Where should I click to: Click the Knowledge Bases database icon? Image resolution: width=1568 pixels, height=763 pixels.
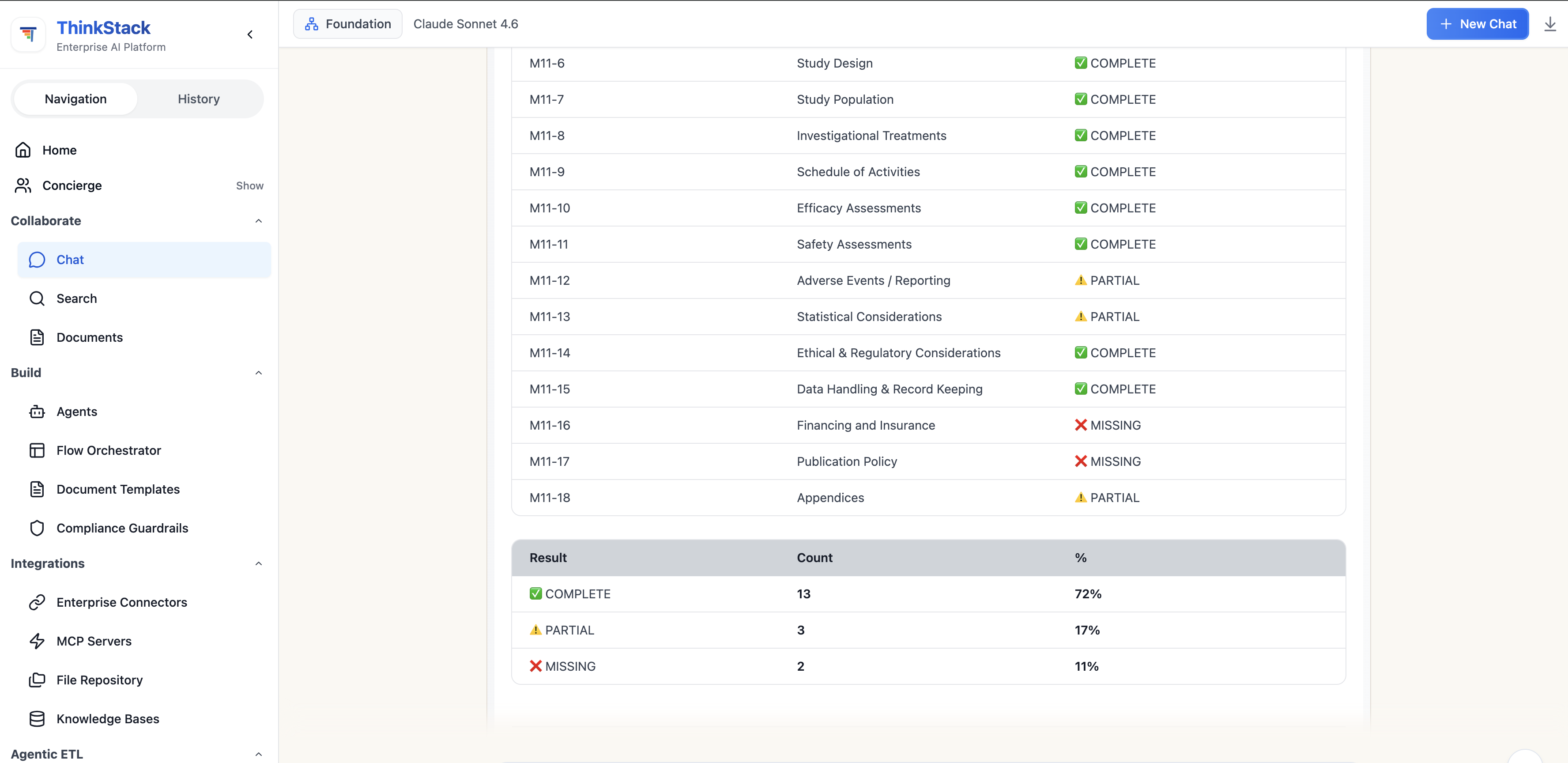pos(37,719)
